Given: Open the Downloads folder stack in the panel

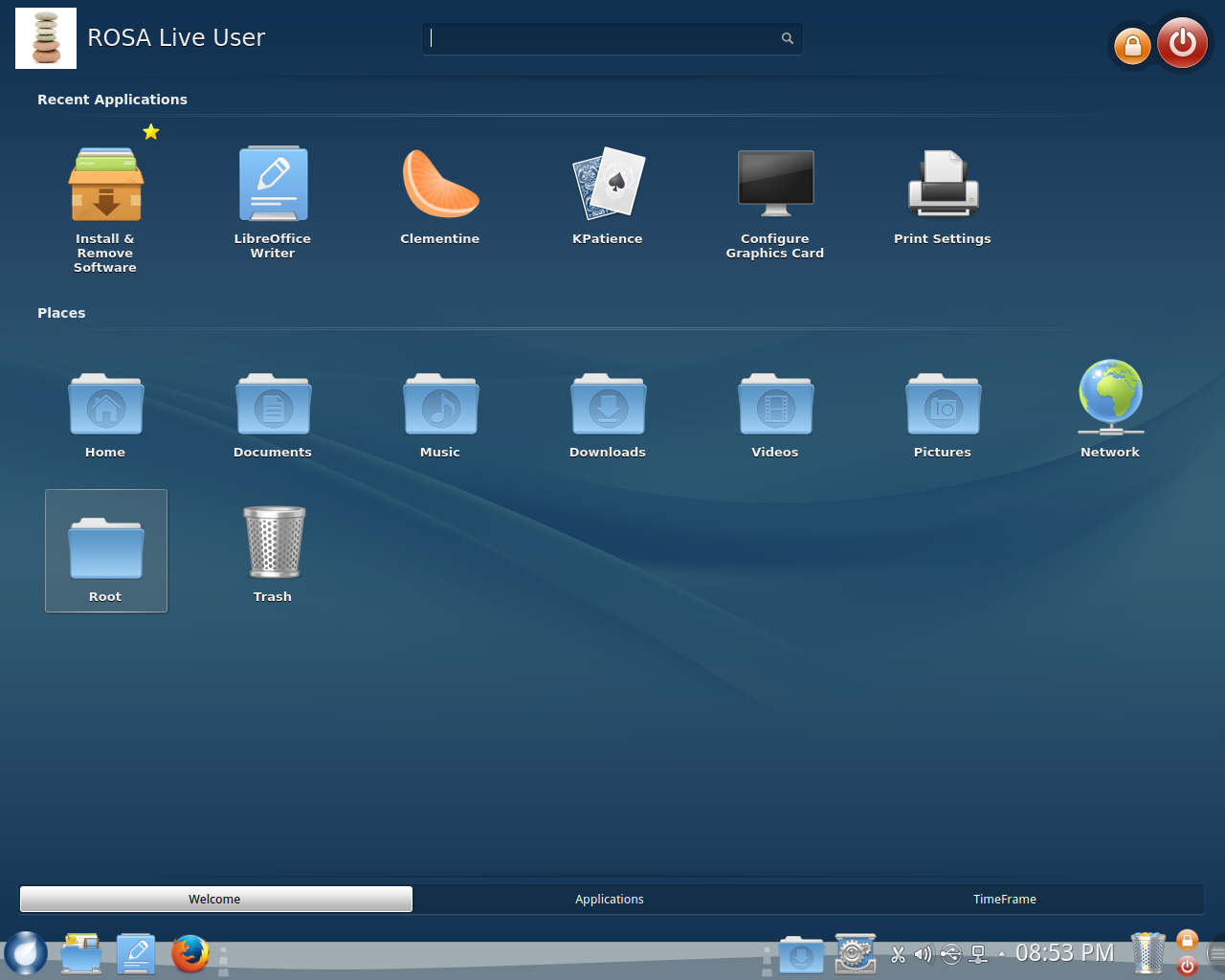Looking at the screenshot, I should [x=801, y=955].
